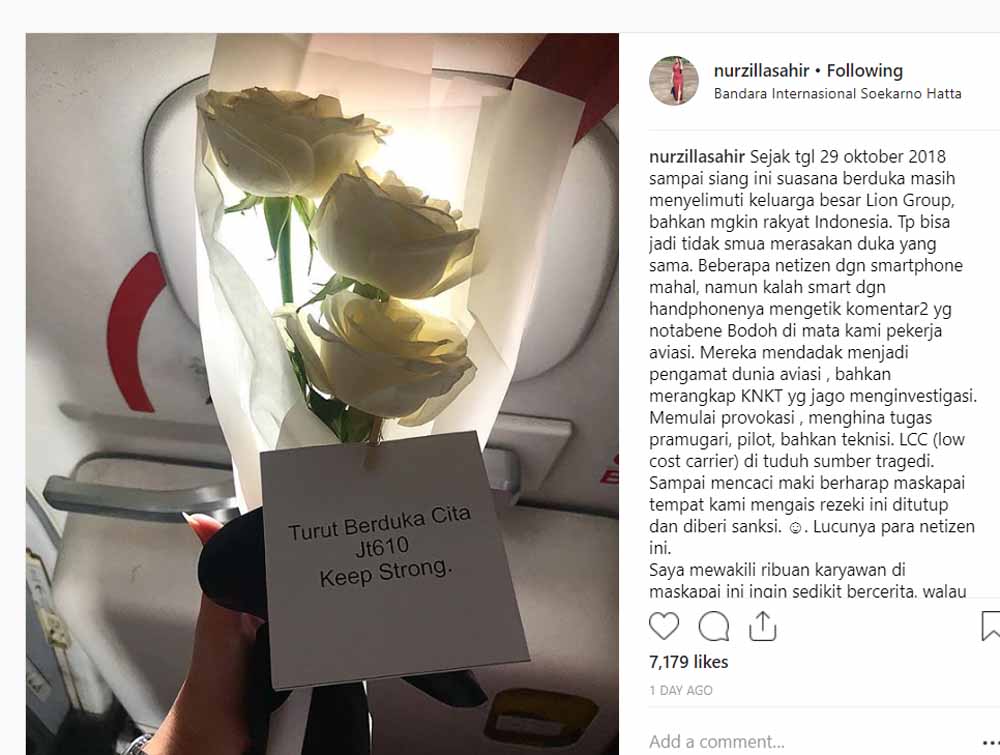Image resolution: width=1000 pixels, height=755 pixels.
Task: View the 7,179 likes list
Action: 688,662
